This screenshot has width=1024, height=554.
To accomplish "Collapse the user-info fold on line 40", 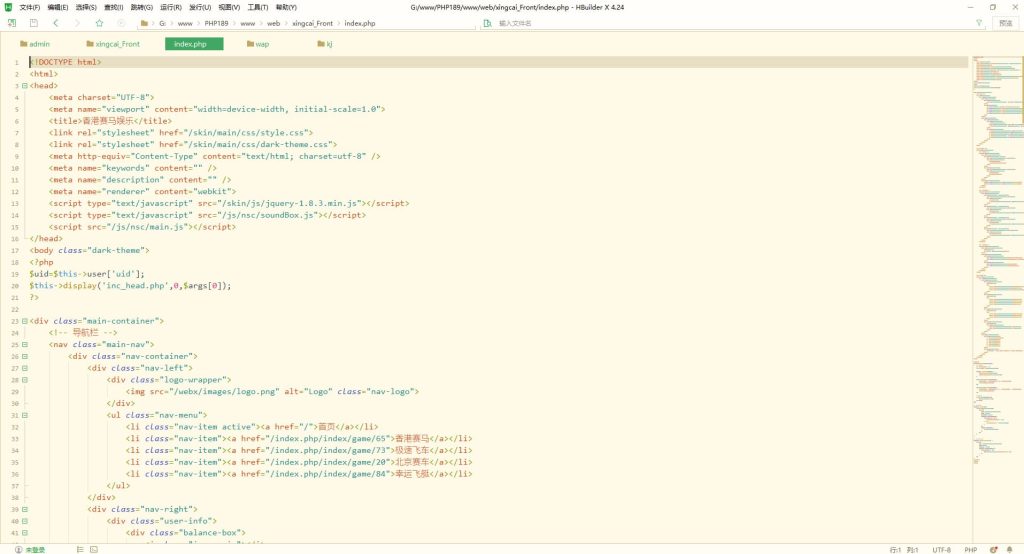I will tap(25, 521).
